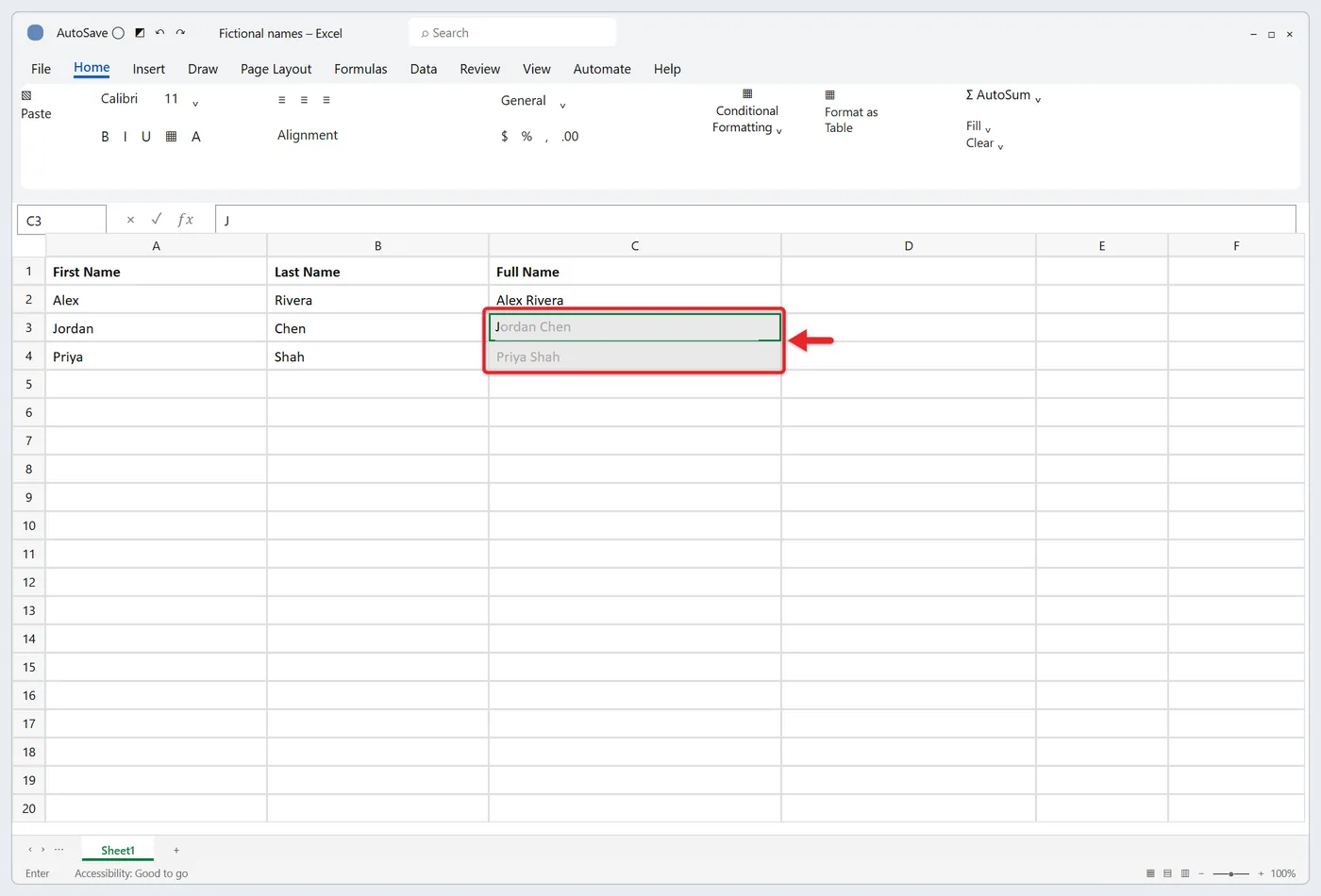Viewport: 1321px width, 896px height.
Task: Redo the last action
Action: click(180, 33)
